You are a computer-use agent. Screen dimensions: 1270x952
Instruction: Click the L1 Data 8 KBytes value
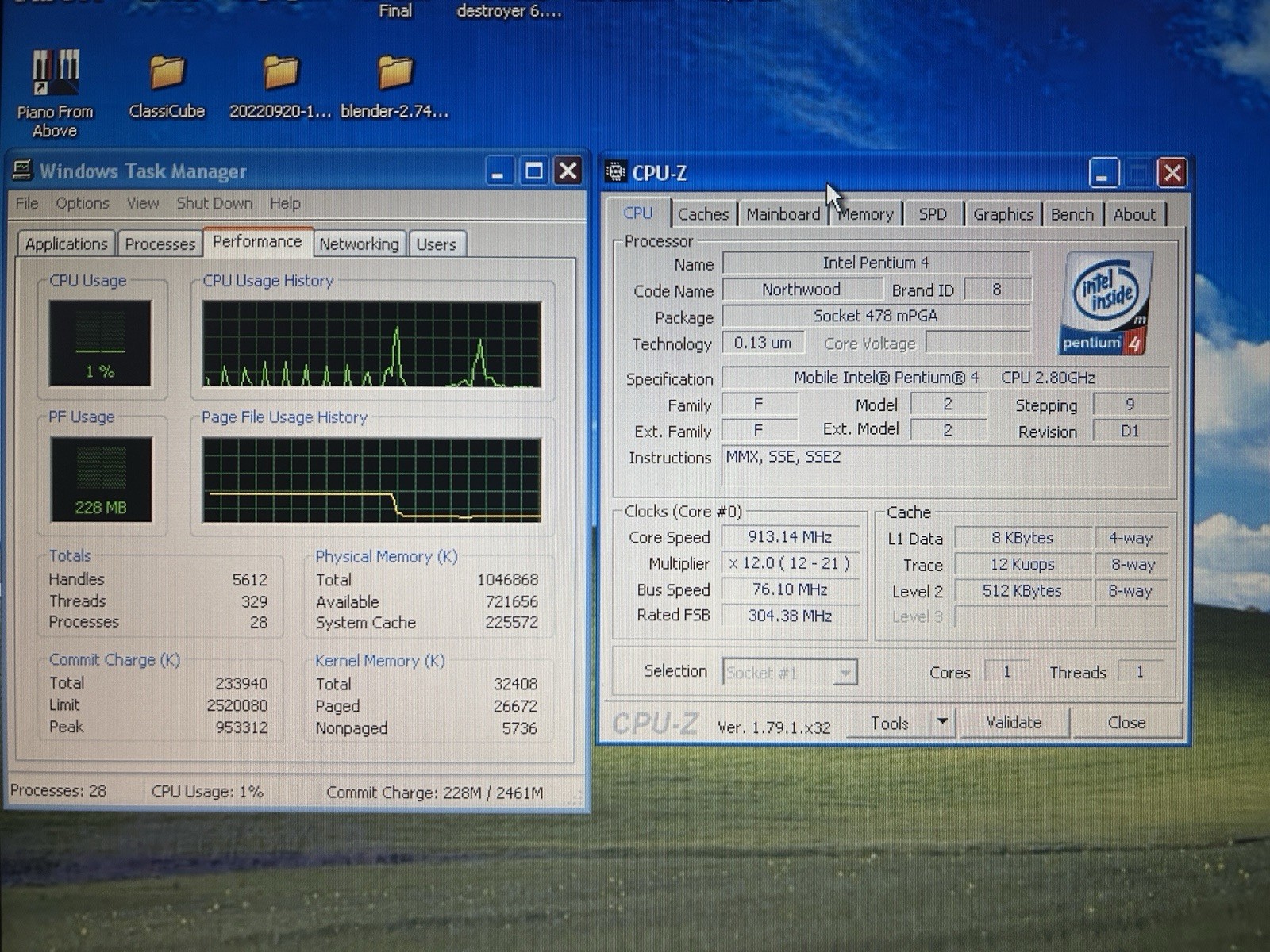coord(1022,538)
